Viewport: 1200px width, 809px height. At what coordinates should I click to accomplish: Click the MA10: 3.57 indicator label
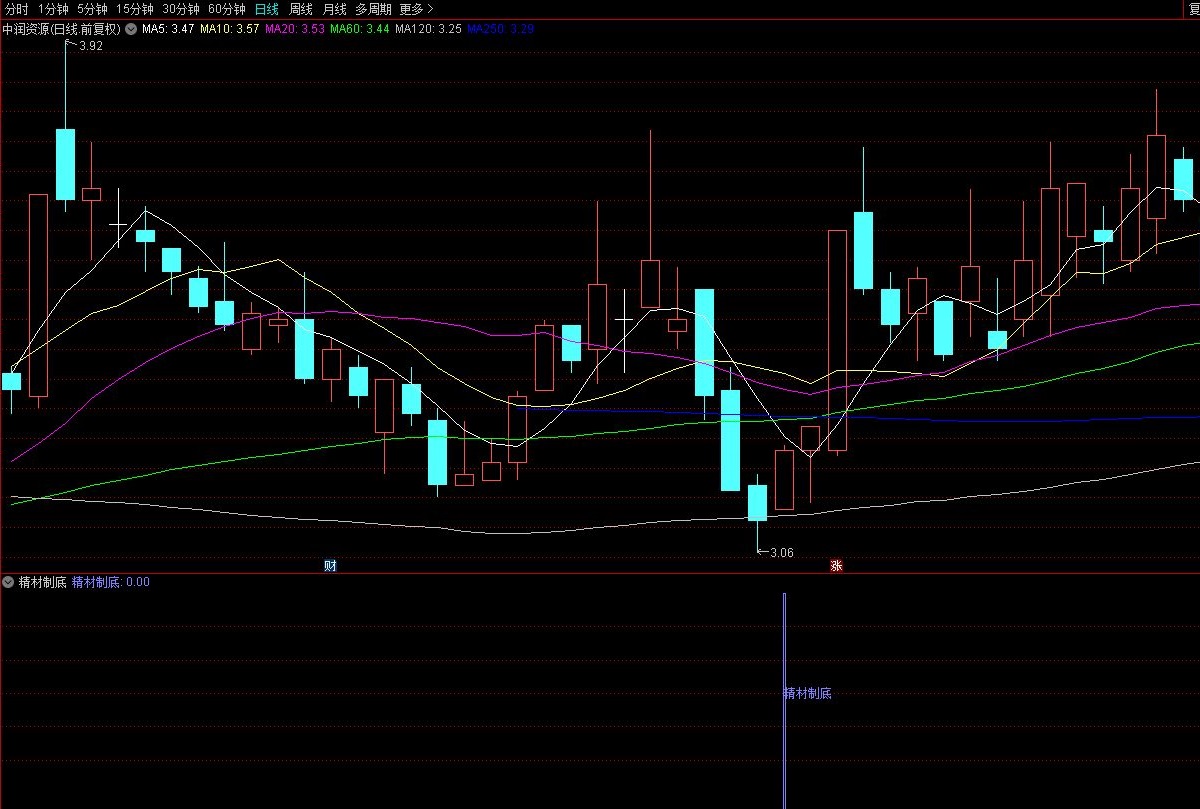230,29
